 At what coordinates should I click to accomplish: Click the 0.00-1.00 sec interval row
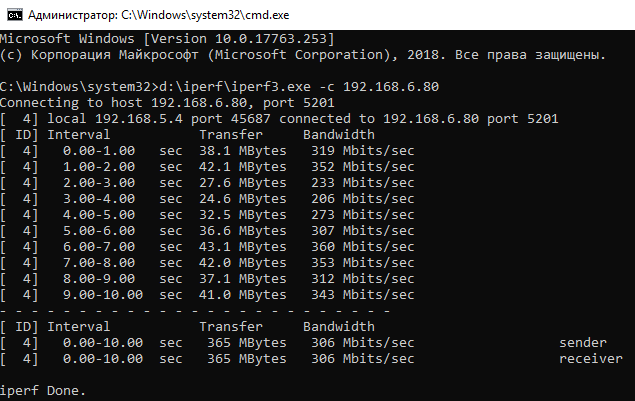coord(100,150)
